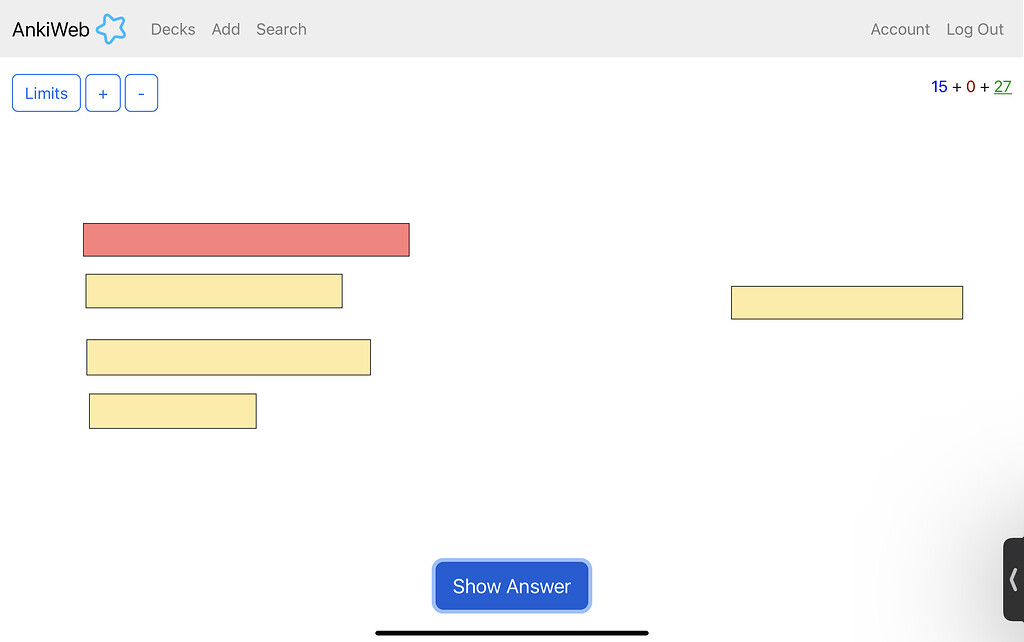Click the "-" button next to Limits
The width and height of the screenshot is (1024, 642).
pos(141,92)
